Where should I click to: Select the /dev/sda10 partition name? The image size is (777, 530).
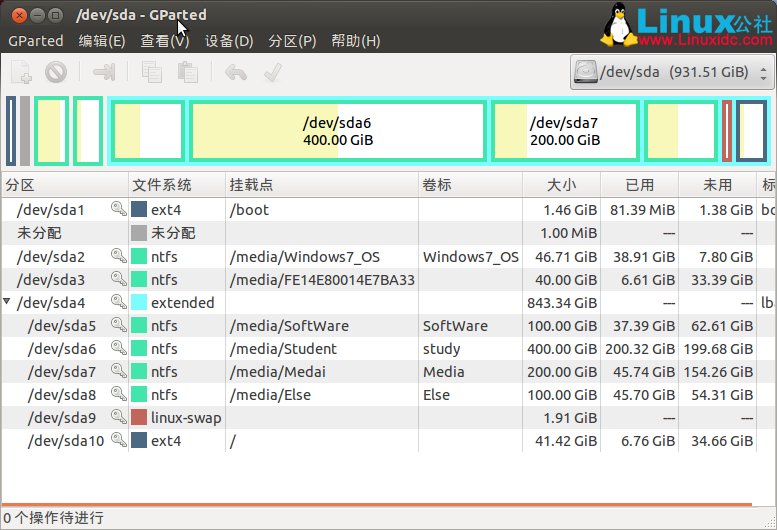coord(66,440)
